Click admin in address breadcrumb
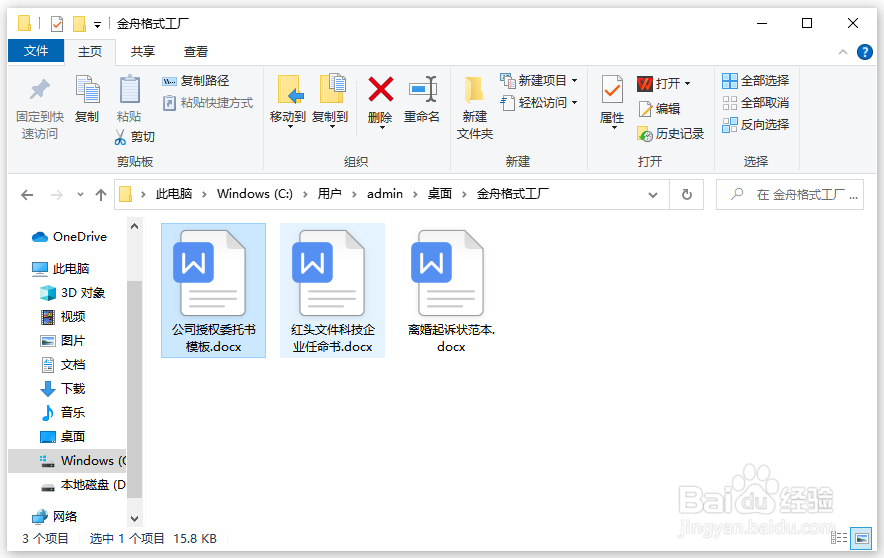Image resolution: width=884 pixels, height=558 pixels. pyautogui.click(x=385, y=194)
